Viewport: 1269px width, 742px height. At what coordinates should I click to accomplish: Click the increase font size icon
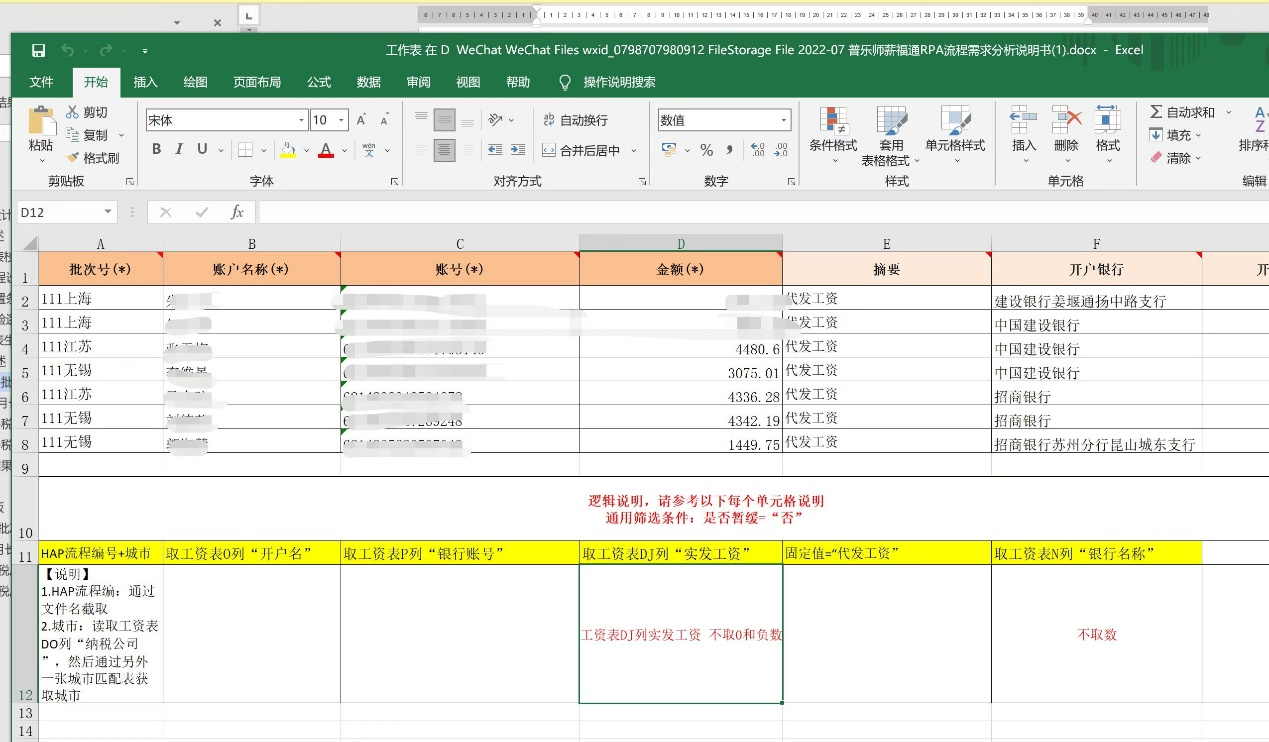tap(361, 120)
